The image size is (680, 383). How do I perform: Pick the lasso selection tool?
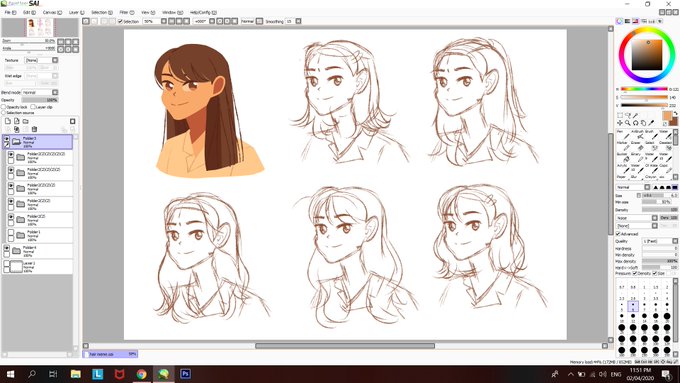pos(628,115)
